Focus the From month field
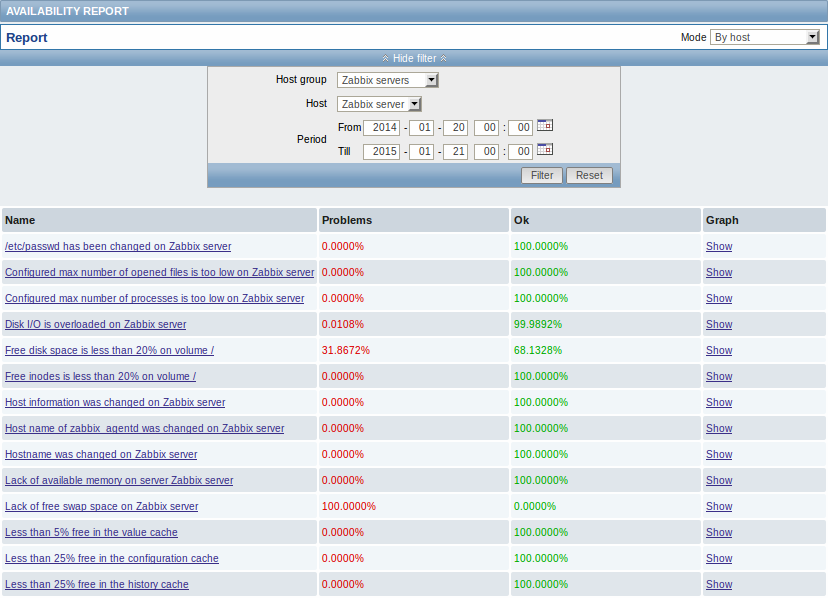 click(421, 128)
